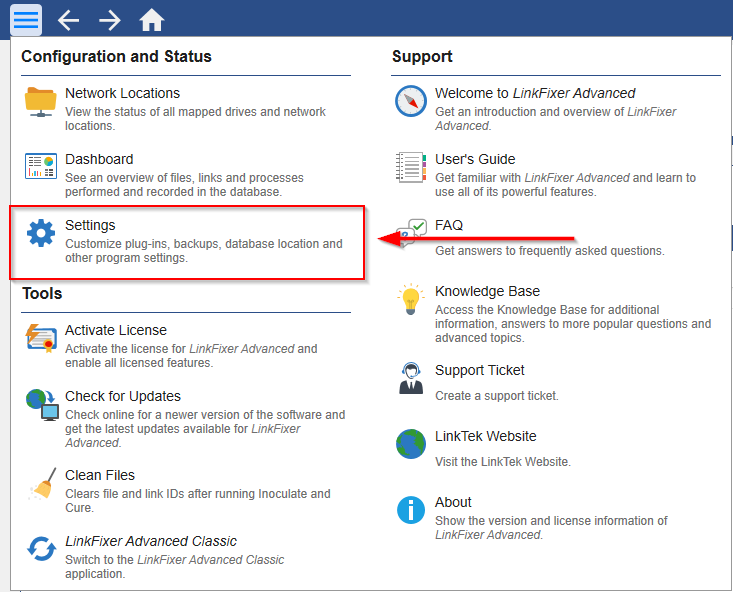
Task: Click "Create a support ticket." text
Action: click(x=497, y=396)
